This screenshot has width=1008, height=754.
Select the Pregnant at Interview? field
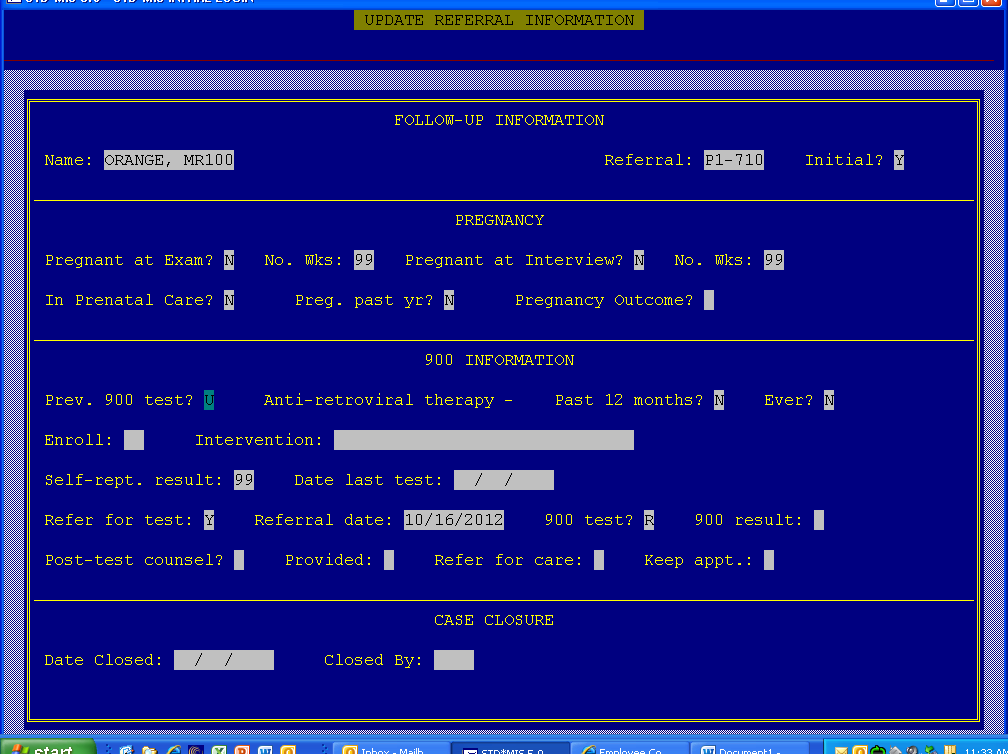638,260
